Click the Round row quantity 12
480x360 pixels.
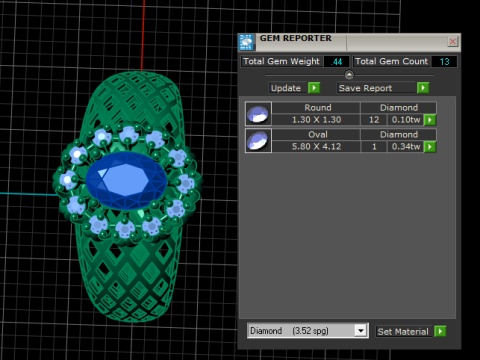(374, 120)
